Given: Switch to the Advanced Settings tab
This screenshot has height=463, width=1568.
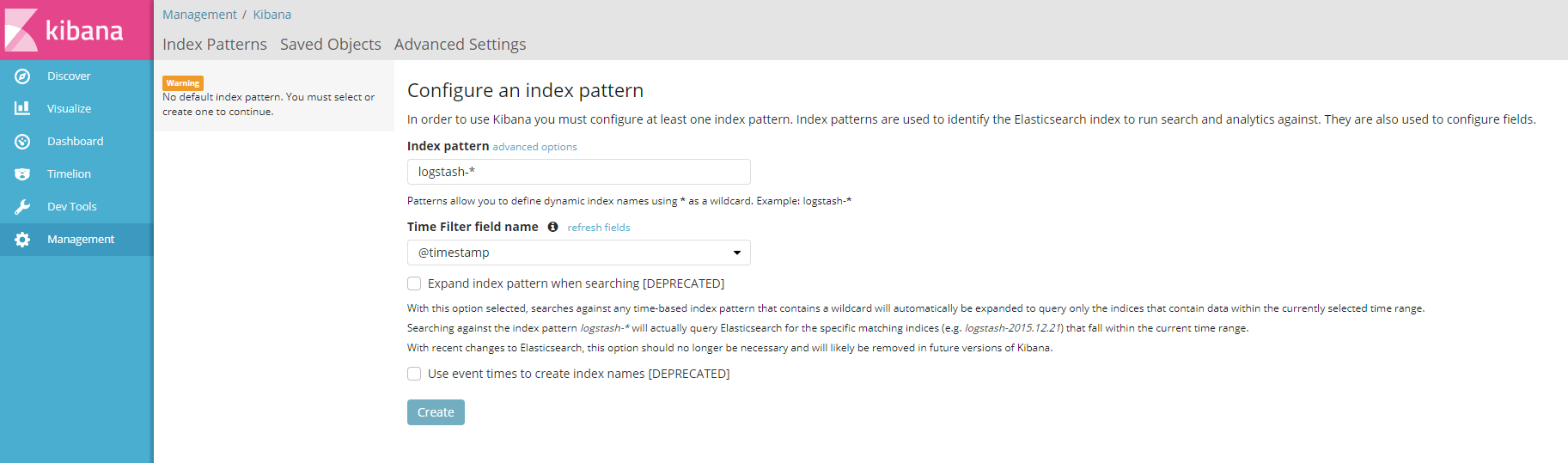Looking at the screenshot, I should pyautogui.click(x=461, y=44).
